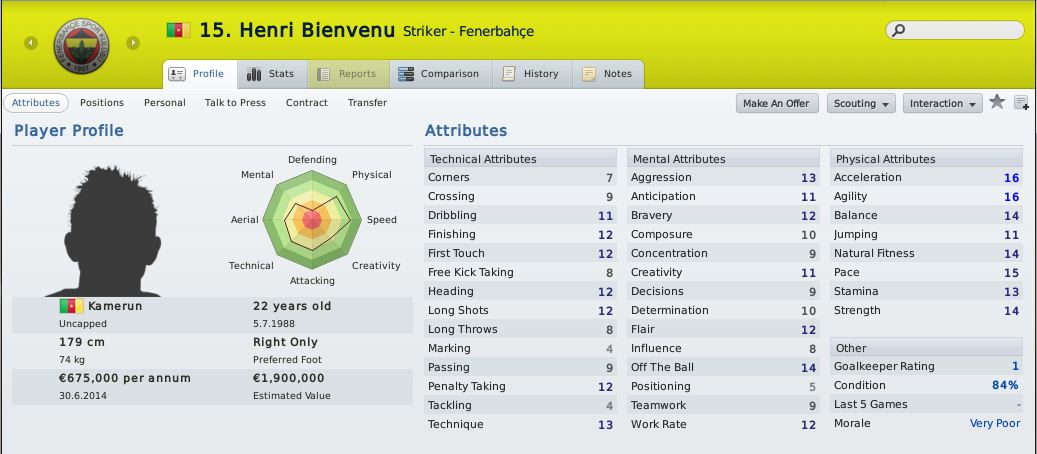Select the Attributes toggle pill

point(36,103)
